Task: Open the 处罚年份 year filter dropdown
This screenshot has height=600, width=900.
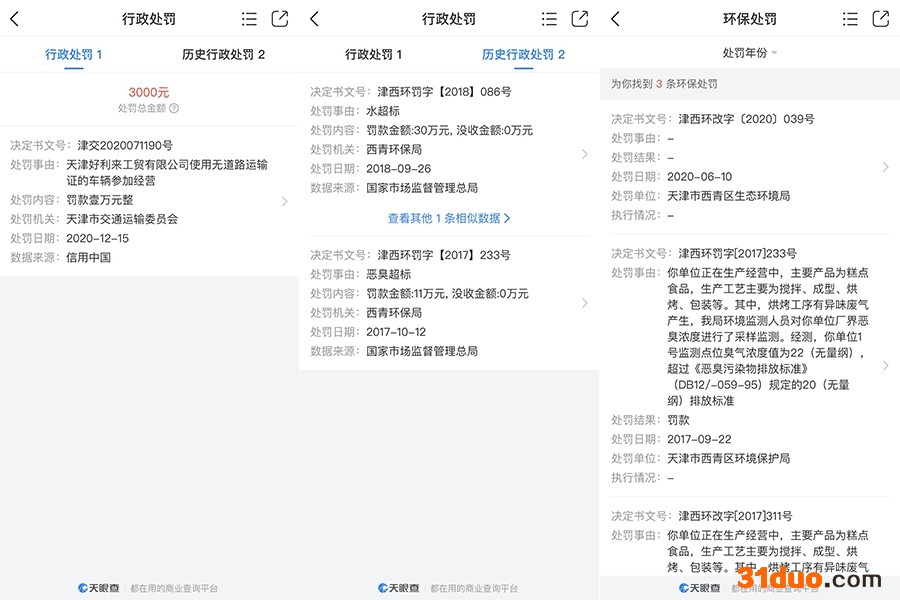Action: pos(750,52)
